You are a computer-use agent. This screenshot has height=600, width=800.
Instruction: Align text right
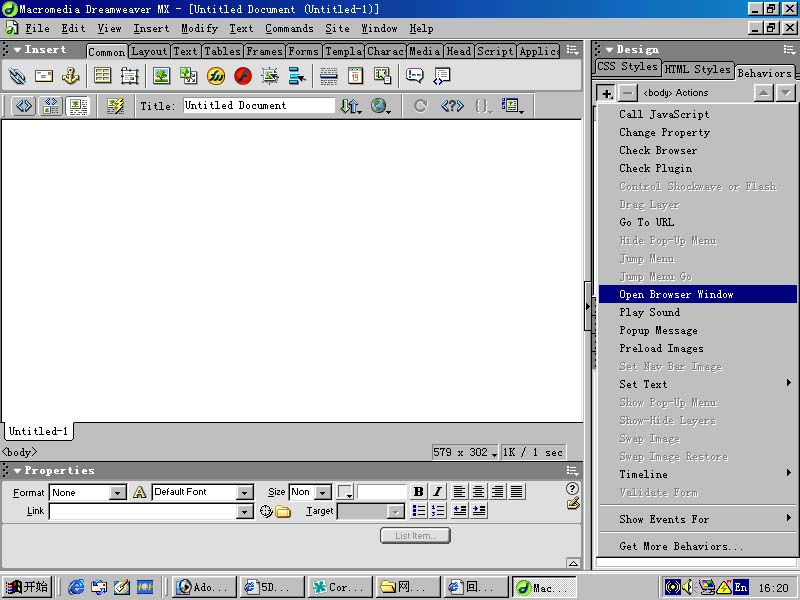point(497,492)
